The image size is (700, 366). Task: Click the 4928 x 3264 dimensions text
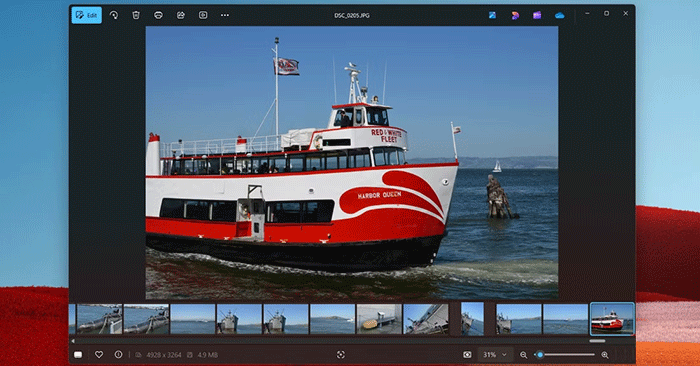coord(164,355)
